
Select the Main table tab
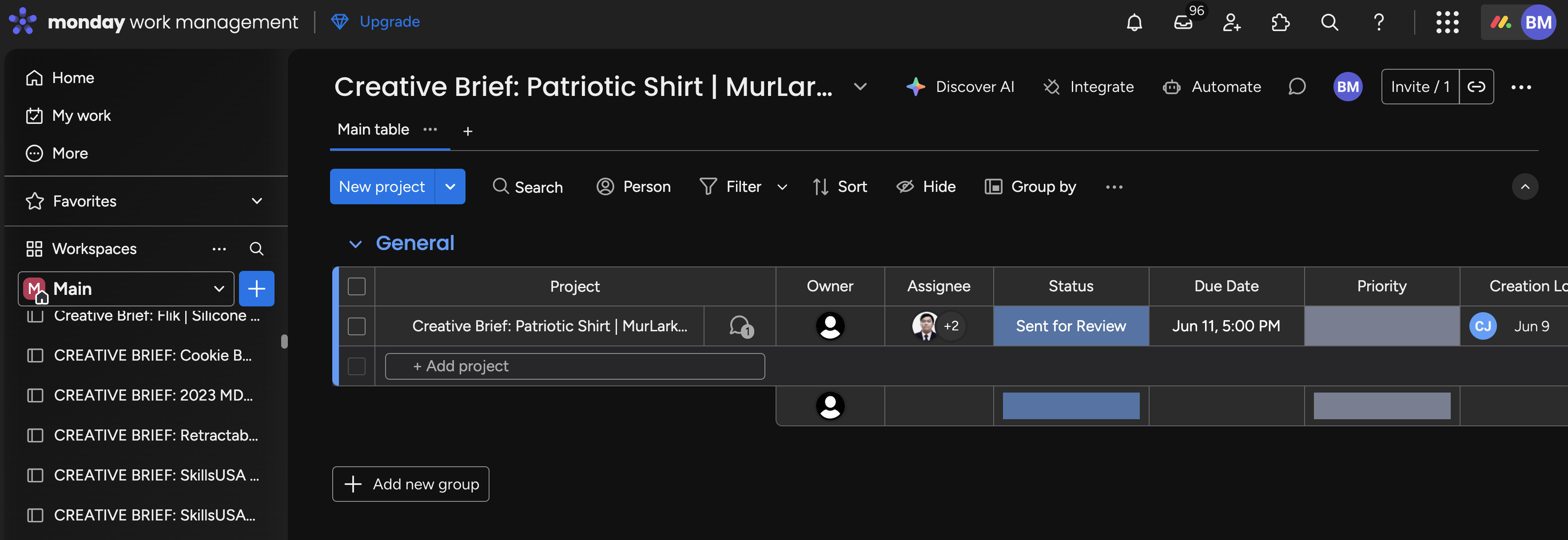pyautogui.click(x=373, y=130)
